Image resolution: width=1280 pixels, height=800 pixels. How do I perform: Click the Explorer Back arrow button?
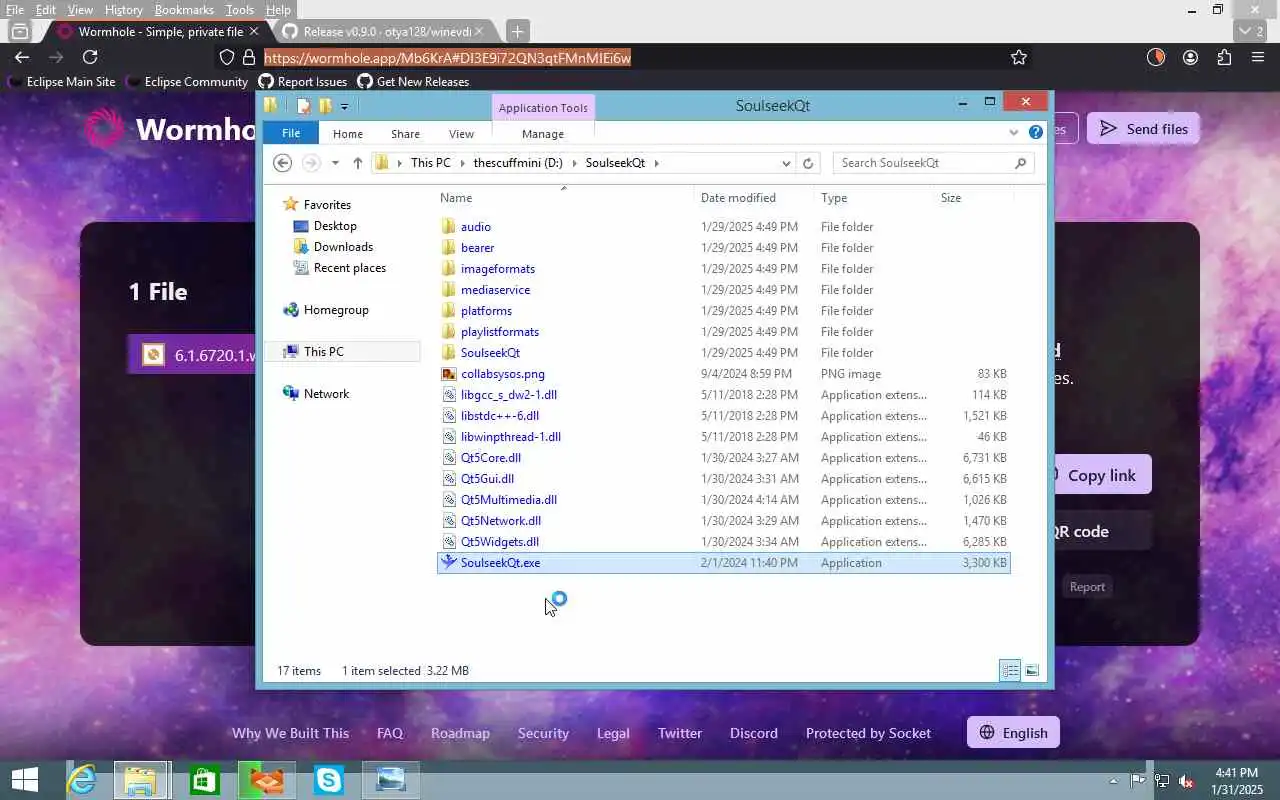click(282, 163)
